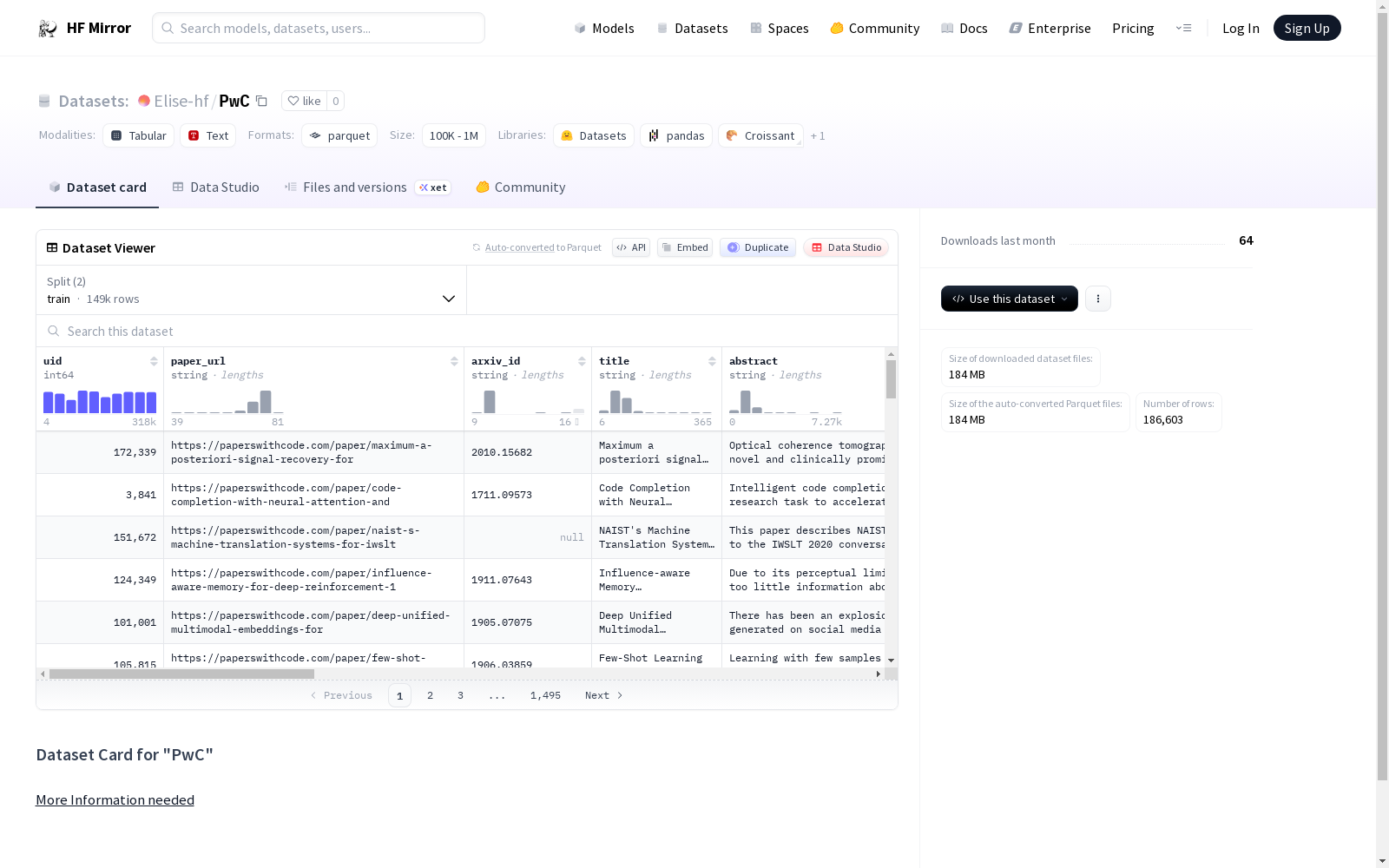Open Datasets in top navigation
The height and width of the screenshot is (868, 1389).
(x=692, y=28)
